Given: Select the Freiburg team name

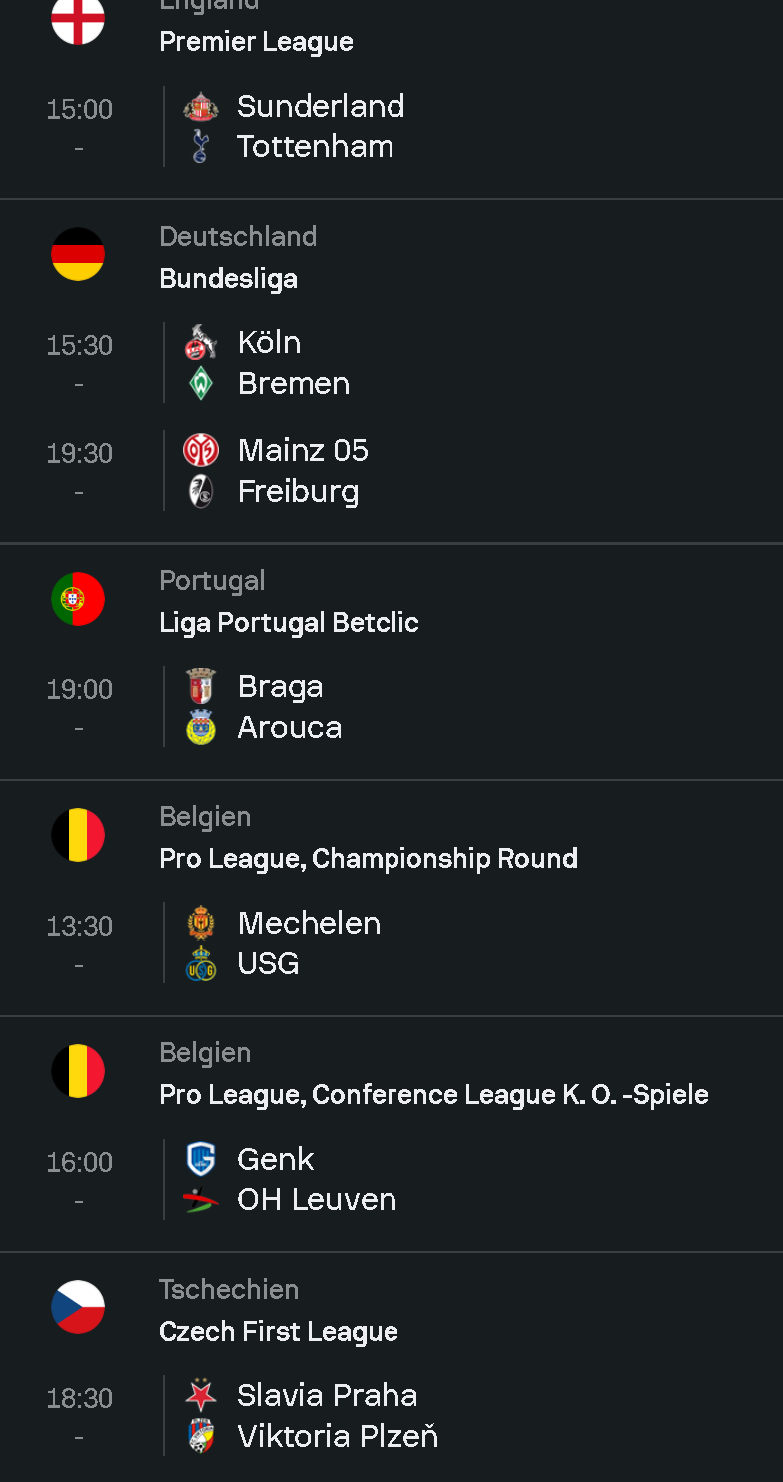Looking at the screenshot, I should 298,492.
